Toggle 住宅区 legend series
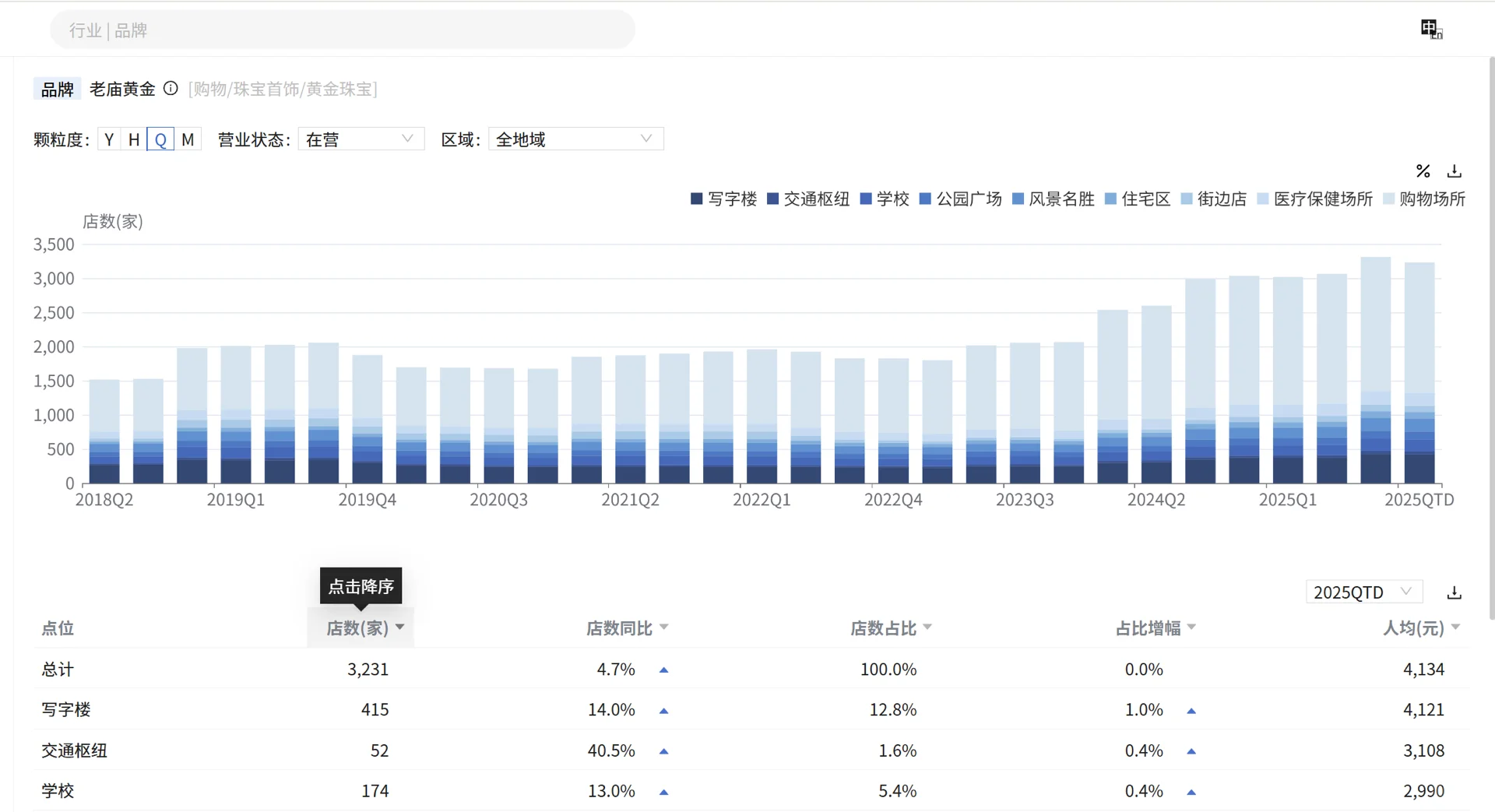Viewport: 1495px width, 812px height. click(x=1138, y=199)
